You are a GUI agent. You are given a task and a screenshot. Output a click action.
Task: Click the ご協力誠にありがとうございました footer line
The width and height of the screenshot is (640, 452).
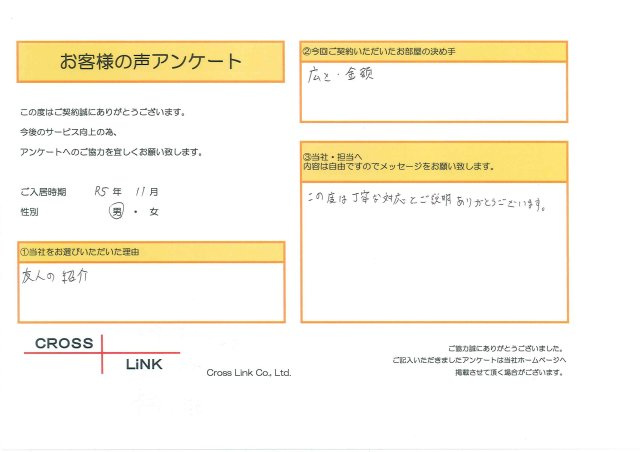[x=506, y=348]
